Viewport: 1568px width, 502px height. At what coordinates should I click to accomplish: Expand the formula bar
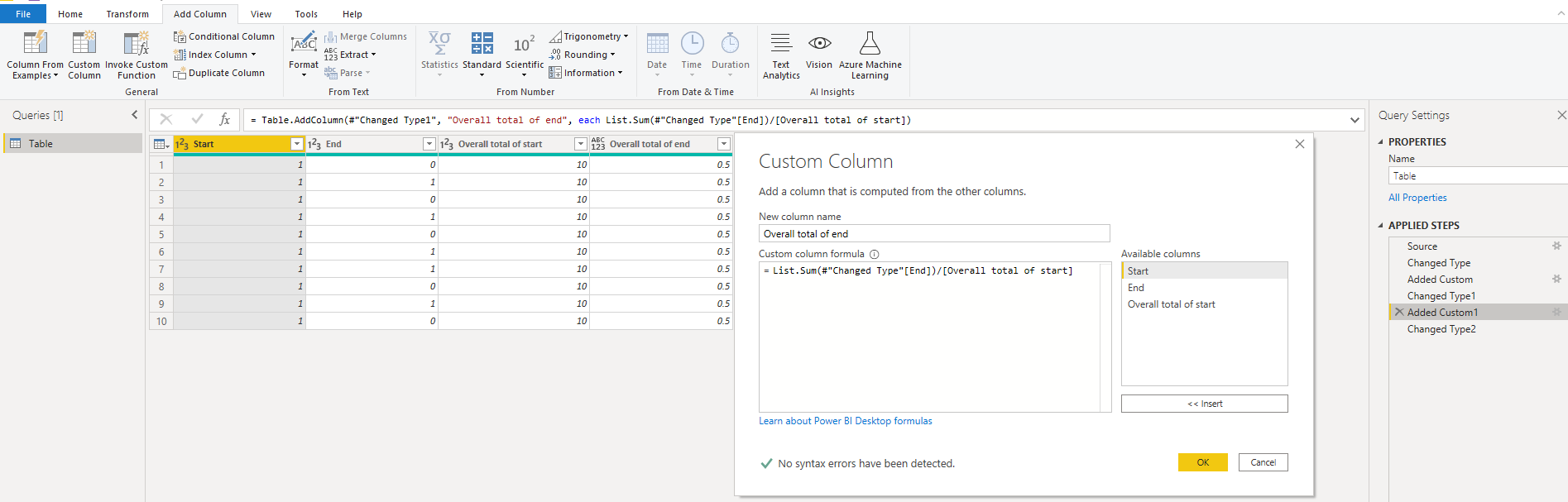(x=1355, y=120)
